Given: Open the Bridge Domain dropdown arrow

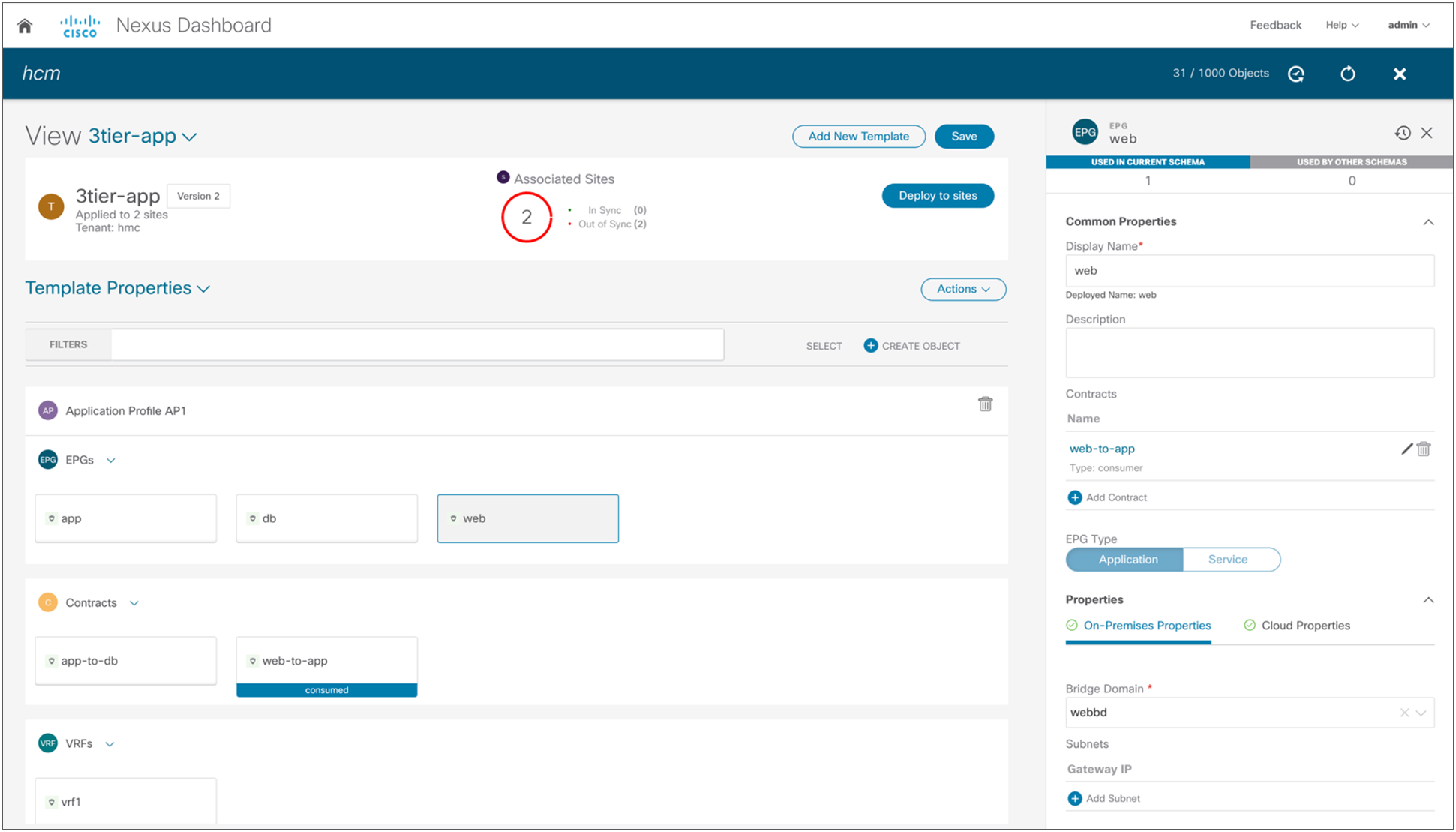Looking at the screenshot, I should pyautogui.click(x=1421, y=713).
